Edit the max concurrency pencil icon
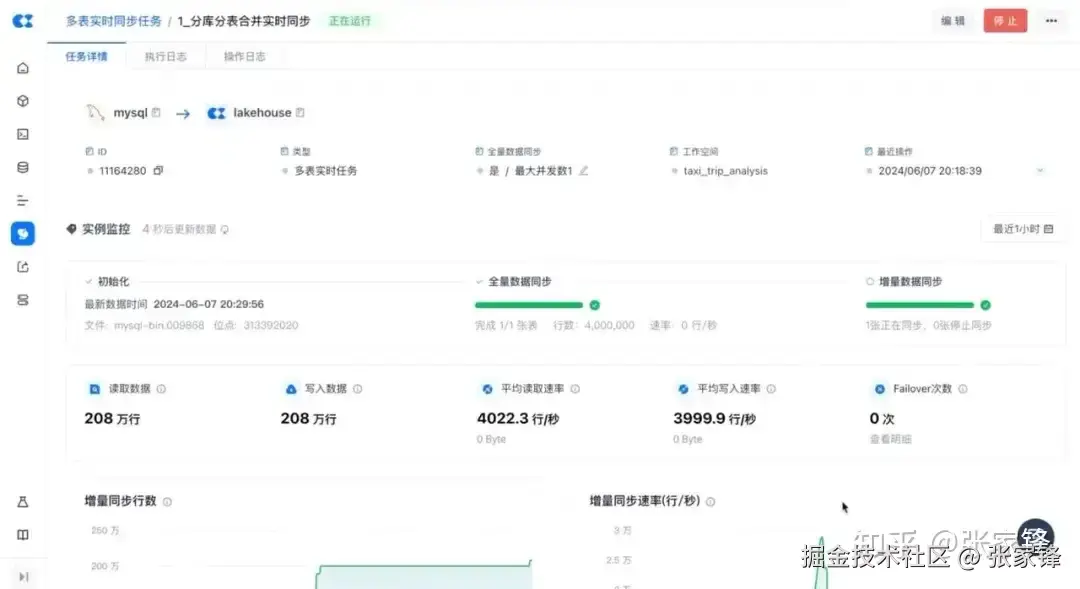 coord(583,170)
